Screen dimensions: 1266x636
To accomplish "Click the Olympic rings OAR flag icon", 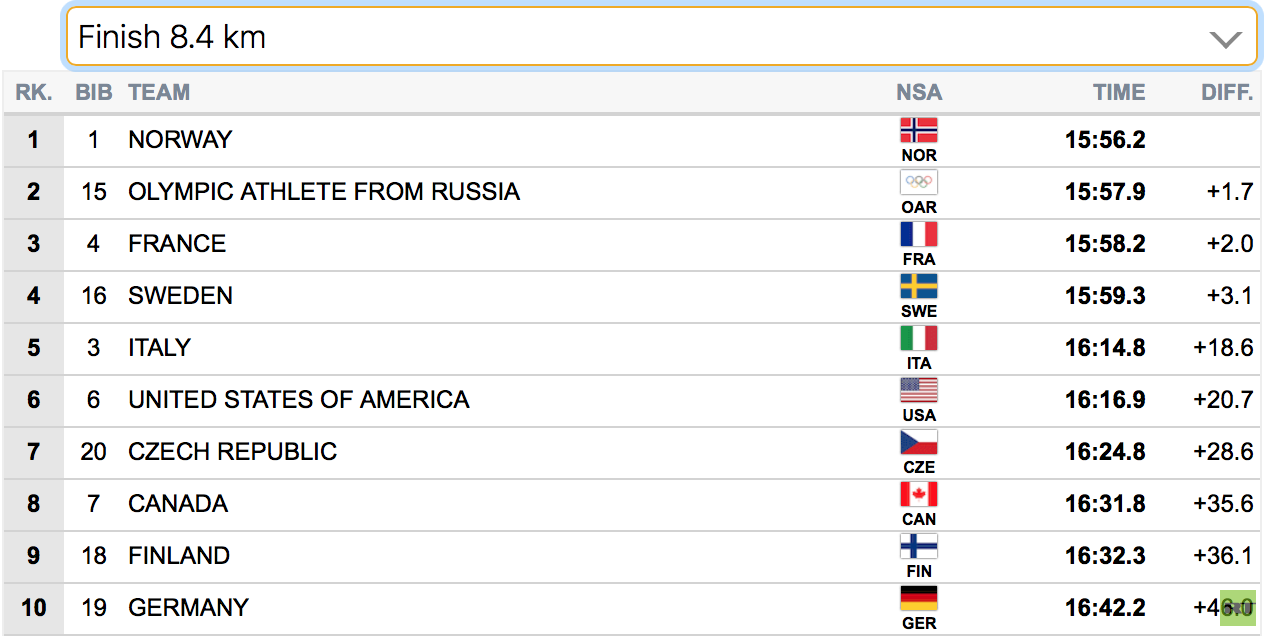I will [918, 182].
